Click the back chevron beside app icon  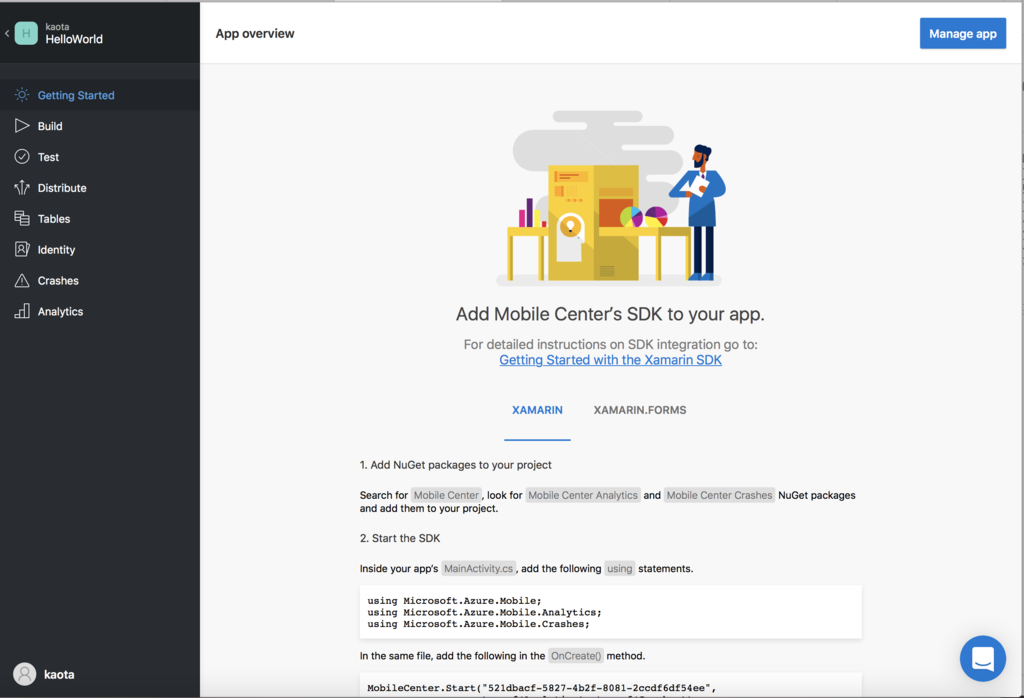point(7,33)
